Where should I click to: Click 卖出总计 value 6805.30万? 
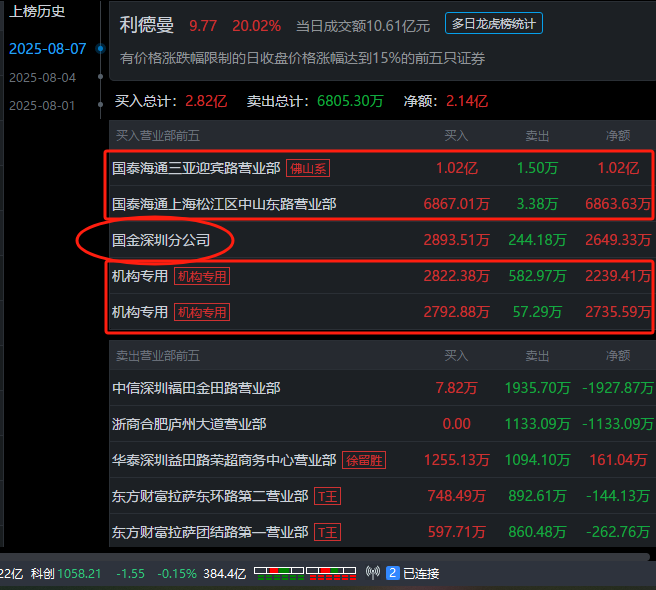coord(350,101)
